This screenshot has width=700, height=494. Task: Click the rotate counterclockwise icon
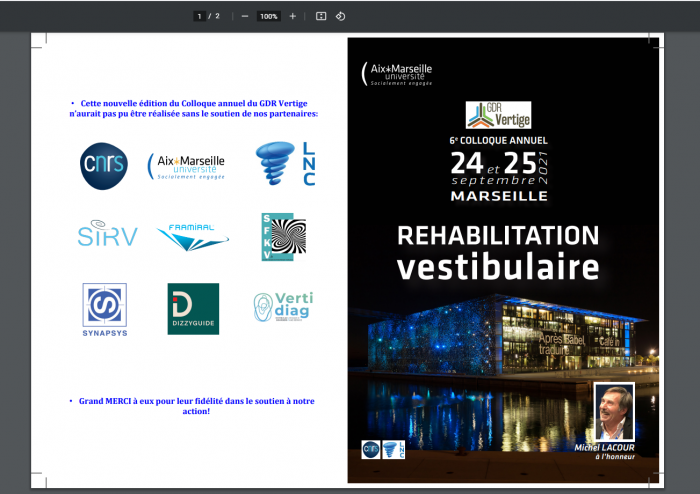(340, 17)
